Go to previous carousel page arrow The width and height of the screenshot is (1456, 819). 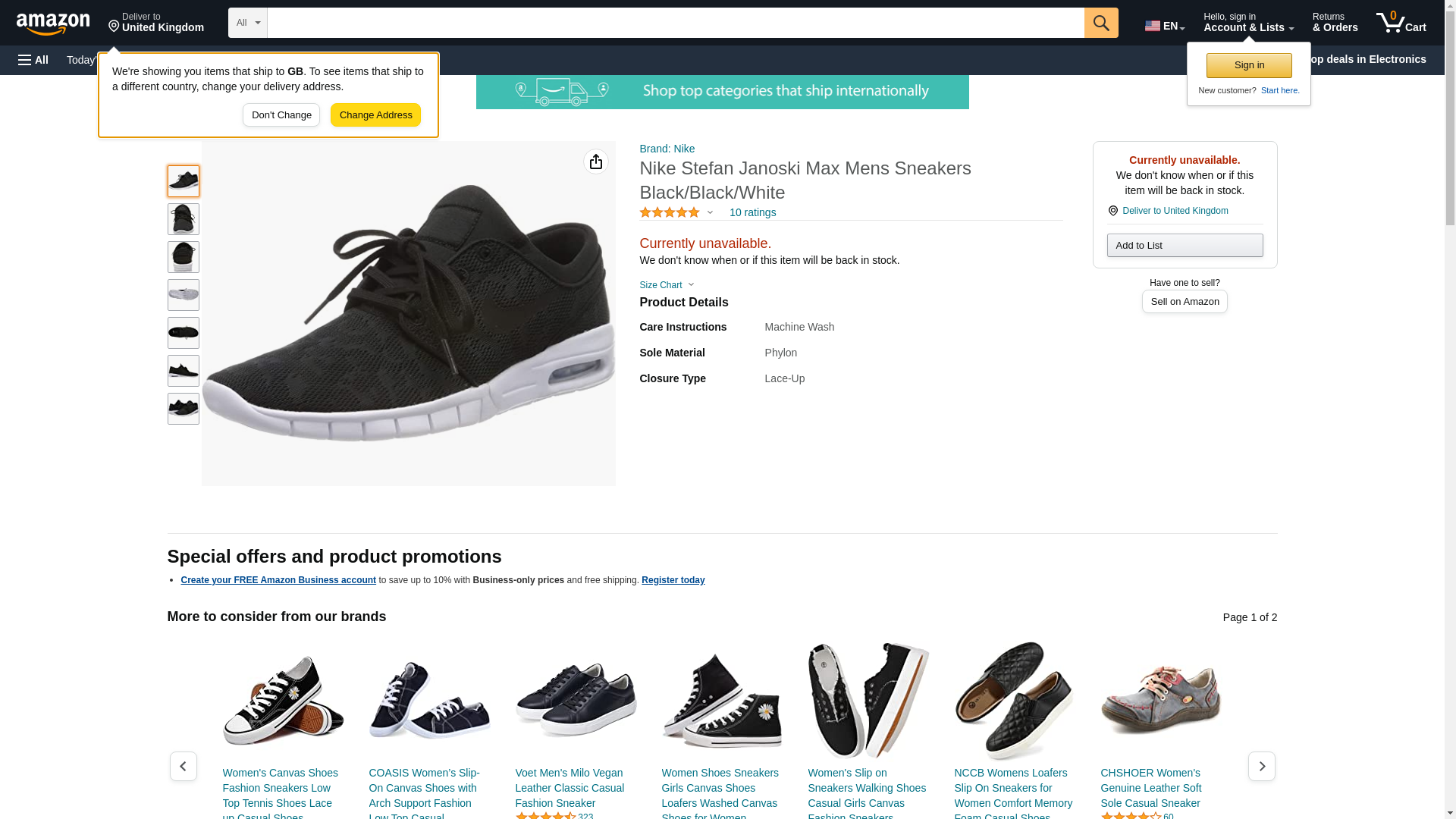point(183,766)
